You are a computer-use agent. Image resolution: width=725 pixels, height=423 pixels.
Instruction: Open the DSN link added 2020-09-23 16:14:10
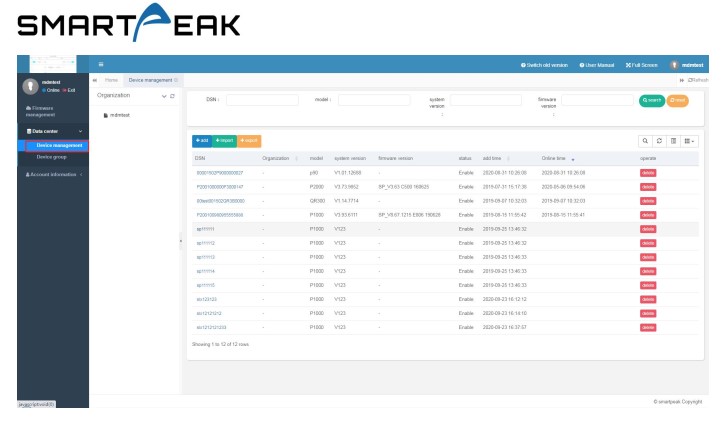(209, 313)
